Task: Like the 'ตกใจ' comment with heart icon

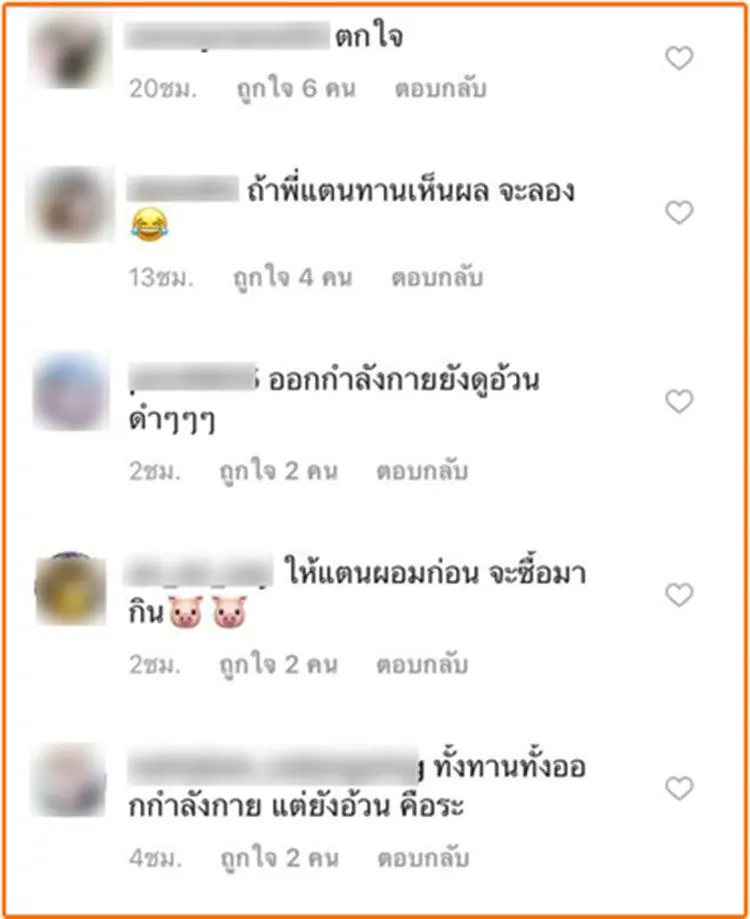Action: coord(679,58)
